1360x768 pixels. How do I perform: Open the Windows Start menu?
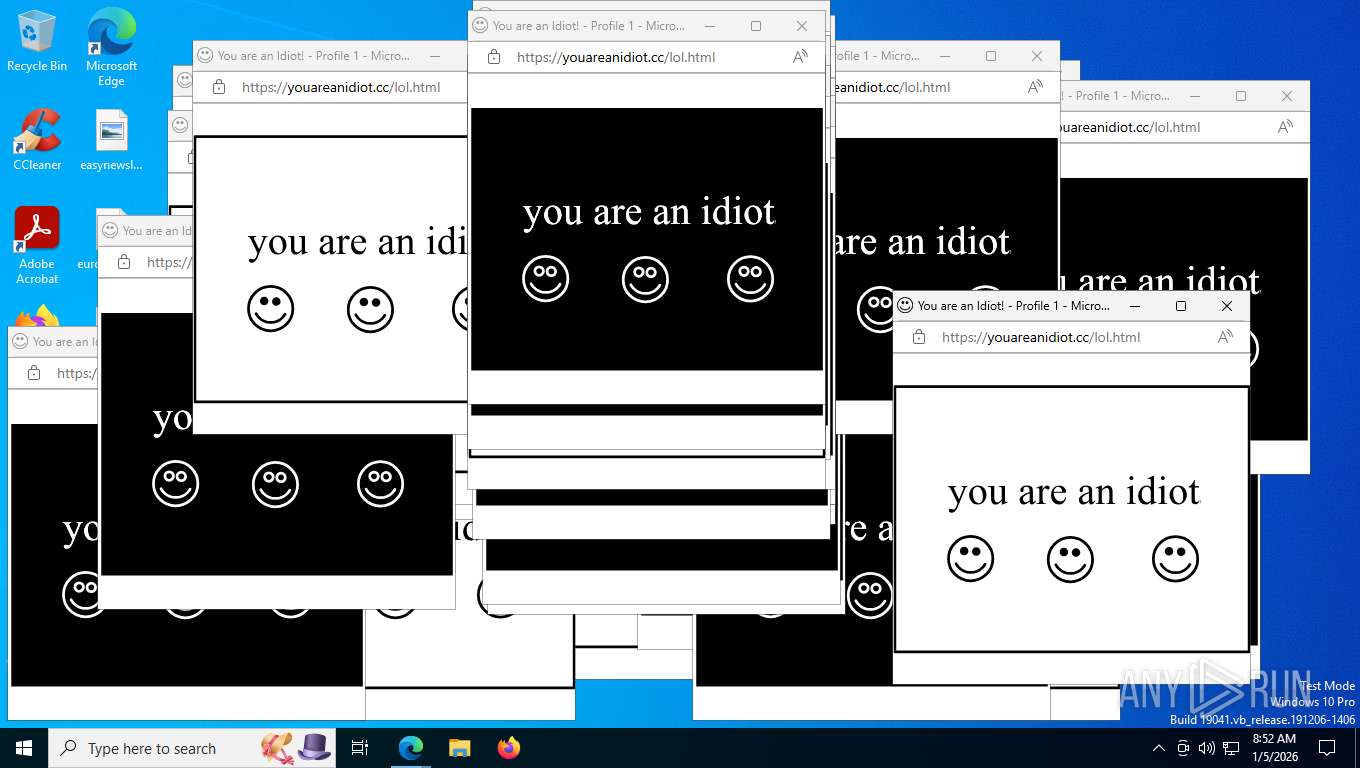click(23, 748)
